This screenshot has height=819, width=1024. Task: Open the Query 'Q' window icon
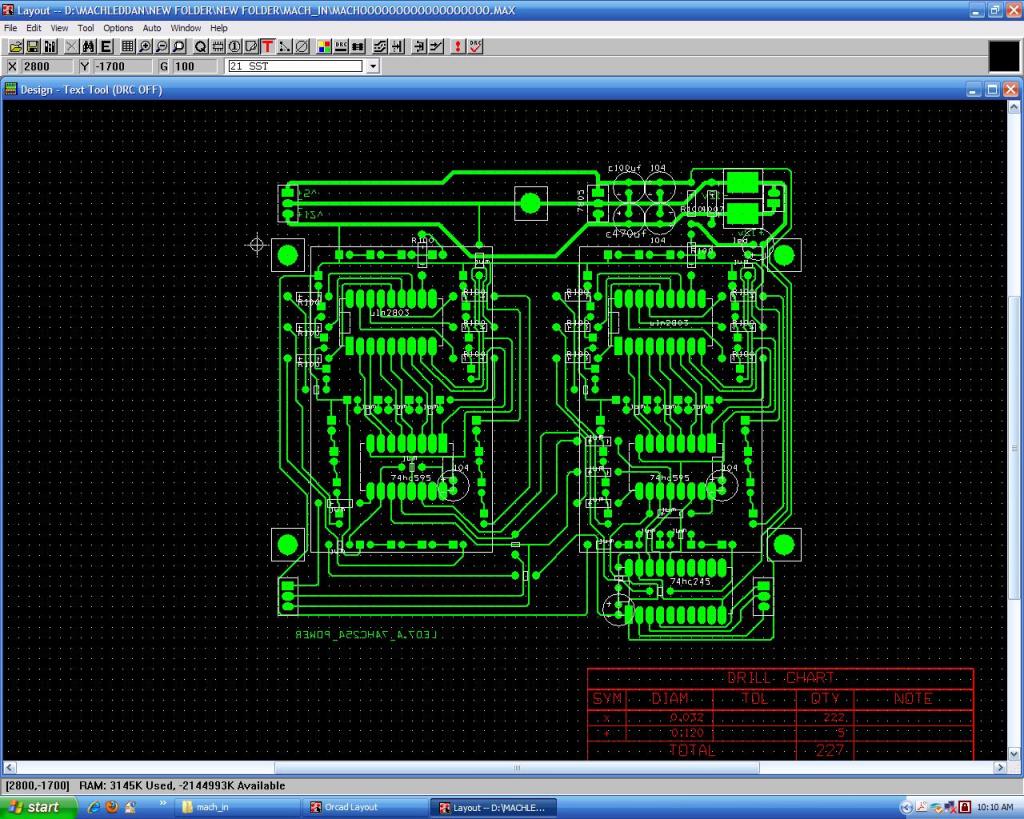(x=200, y=46)
